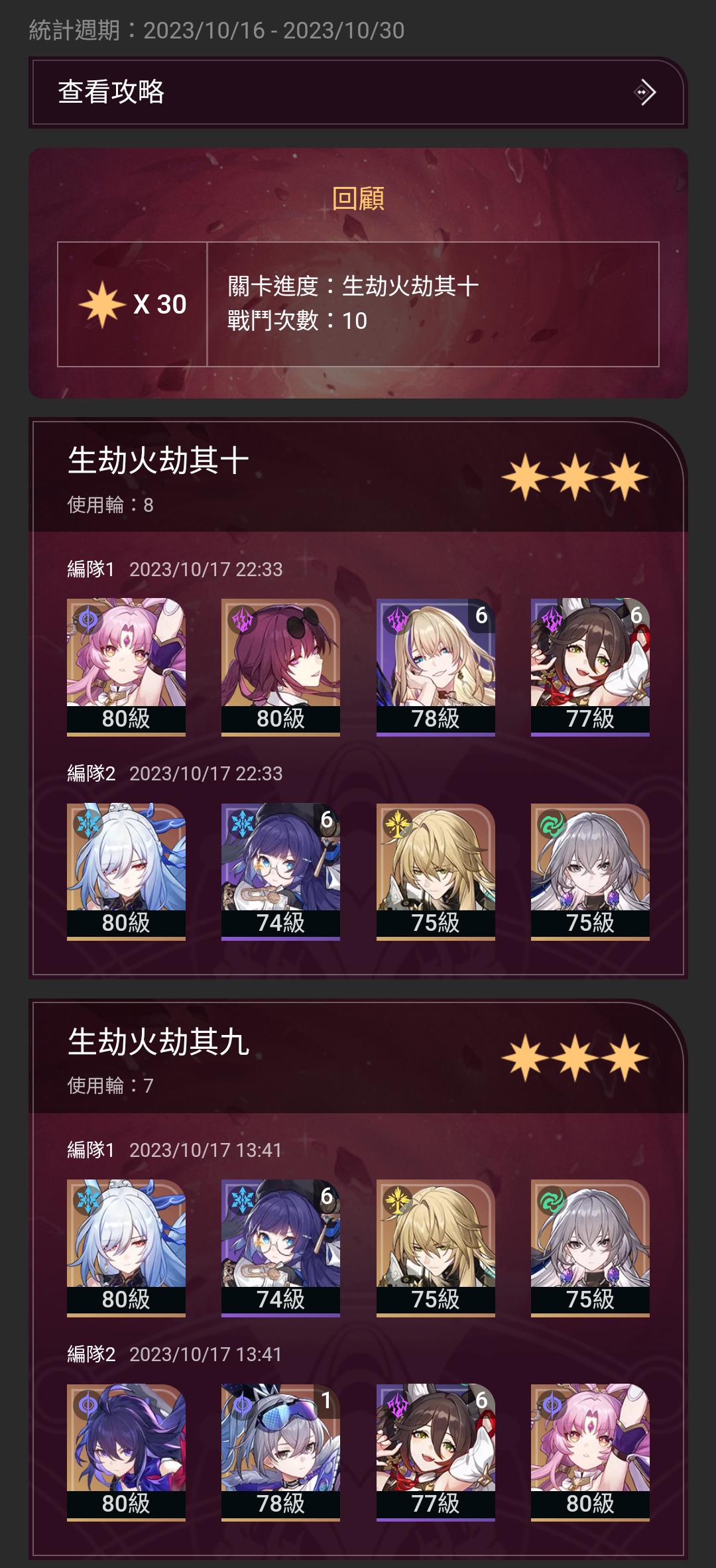This screenshot has width=716, height=1568.
Task: Select the pink-haired level 80 character in 生劫火劫其十 編隊1
Action: coord(126,667)
